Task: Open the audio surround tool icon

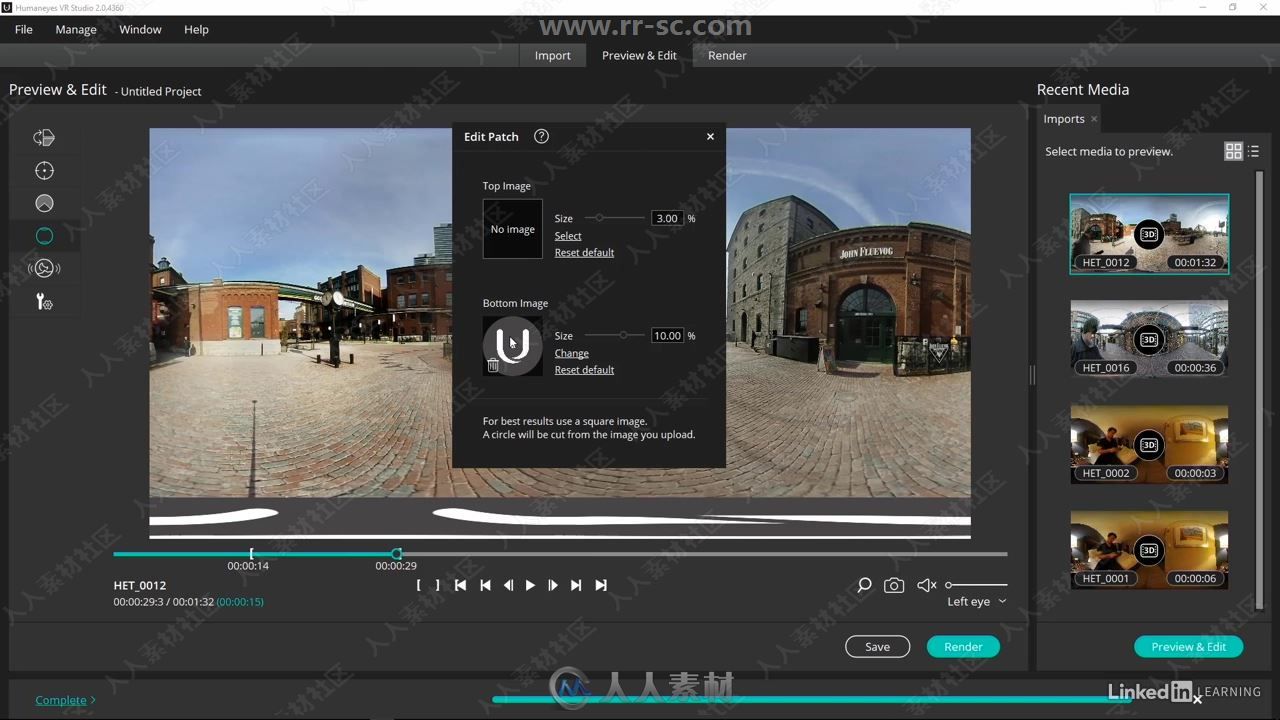Action: pos(44,268)
